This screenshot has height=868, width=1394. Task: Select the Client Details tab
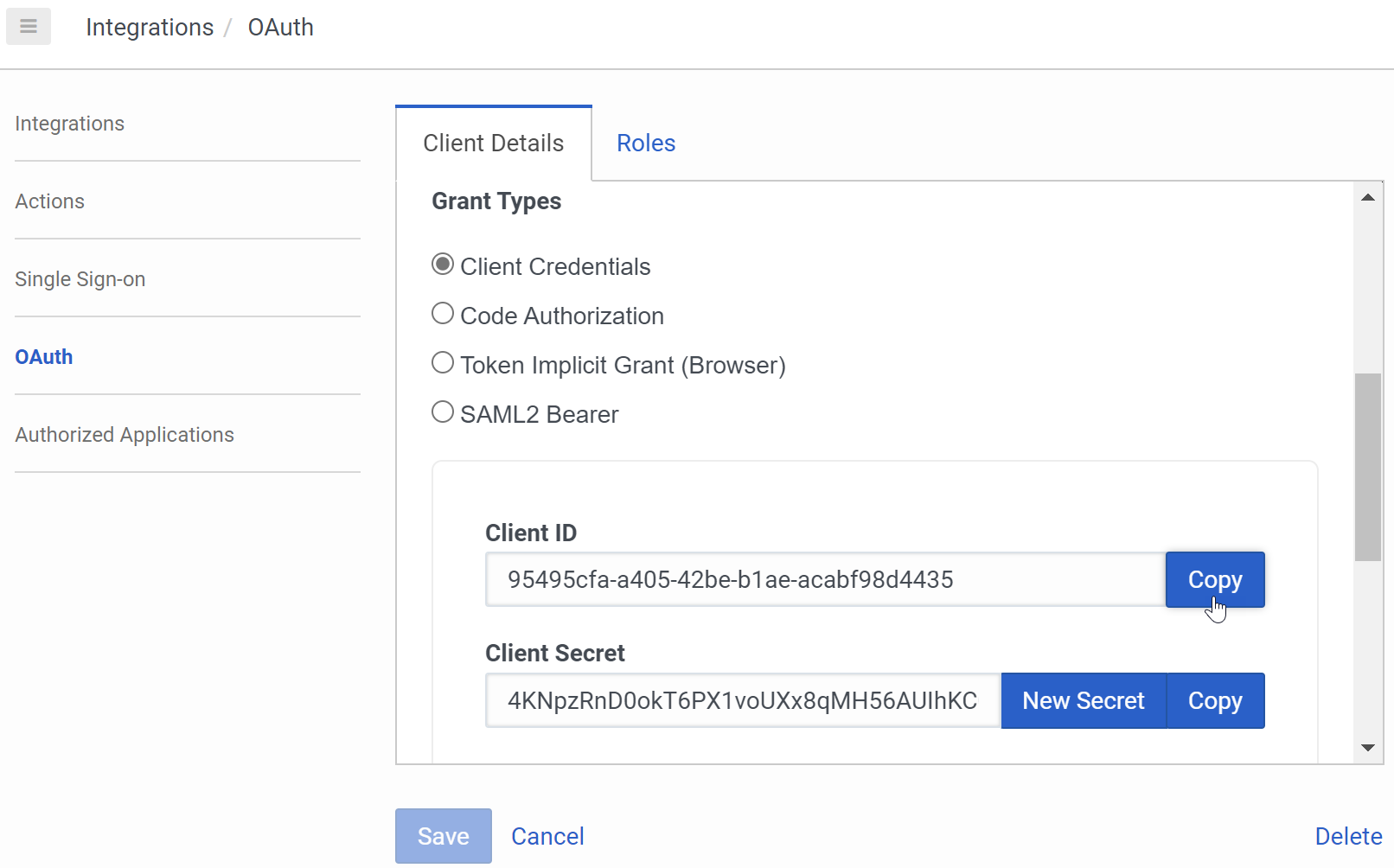492,143
